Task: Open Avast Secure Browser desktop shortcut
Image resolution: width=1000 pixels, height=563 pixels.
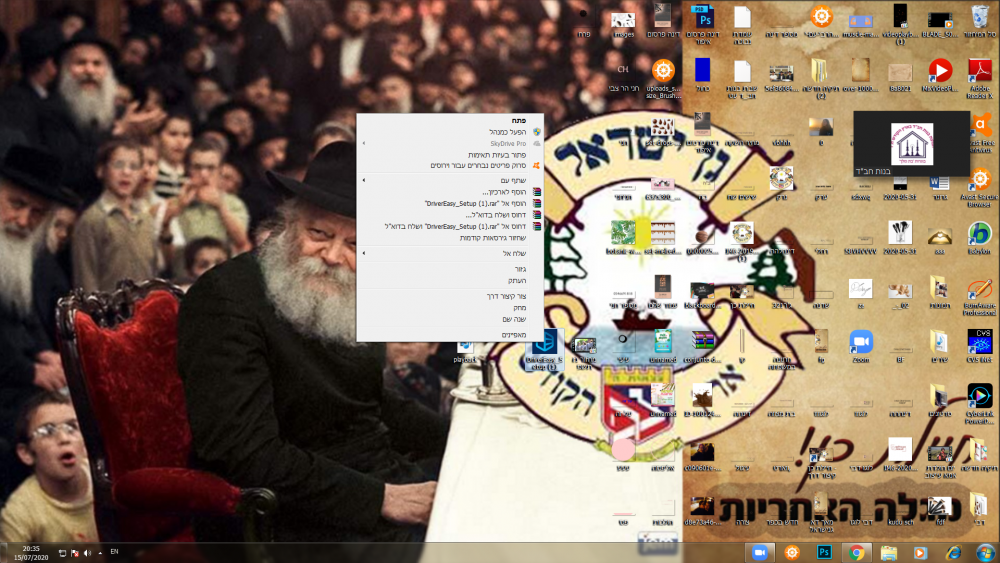Action: point(979,180)
